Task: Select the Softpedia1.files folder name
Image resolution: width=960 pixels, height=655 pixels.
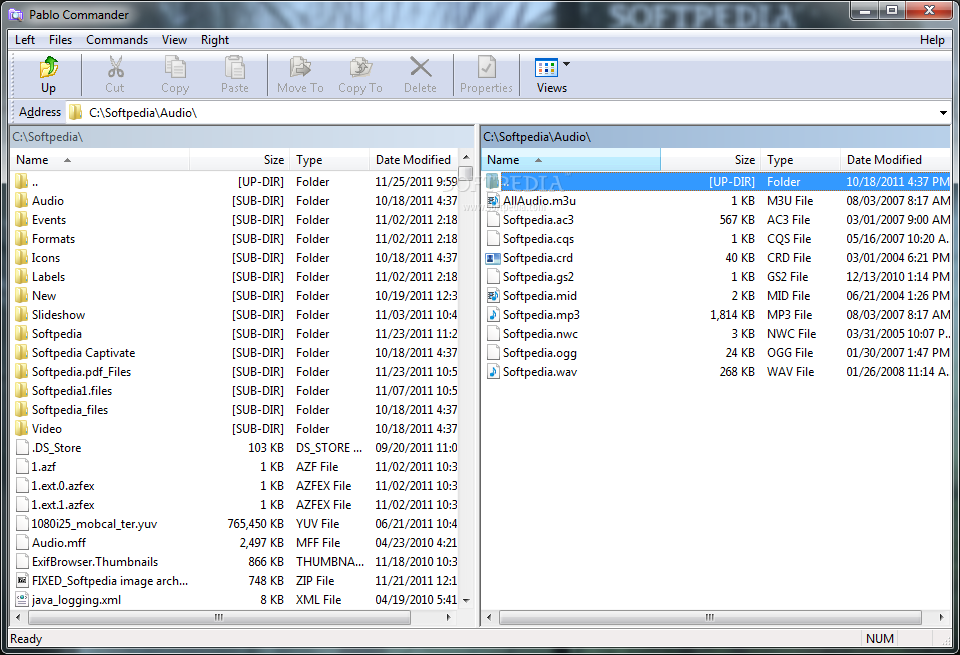Action: coord(72,391)
